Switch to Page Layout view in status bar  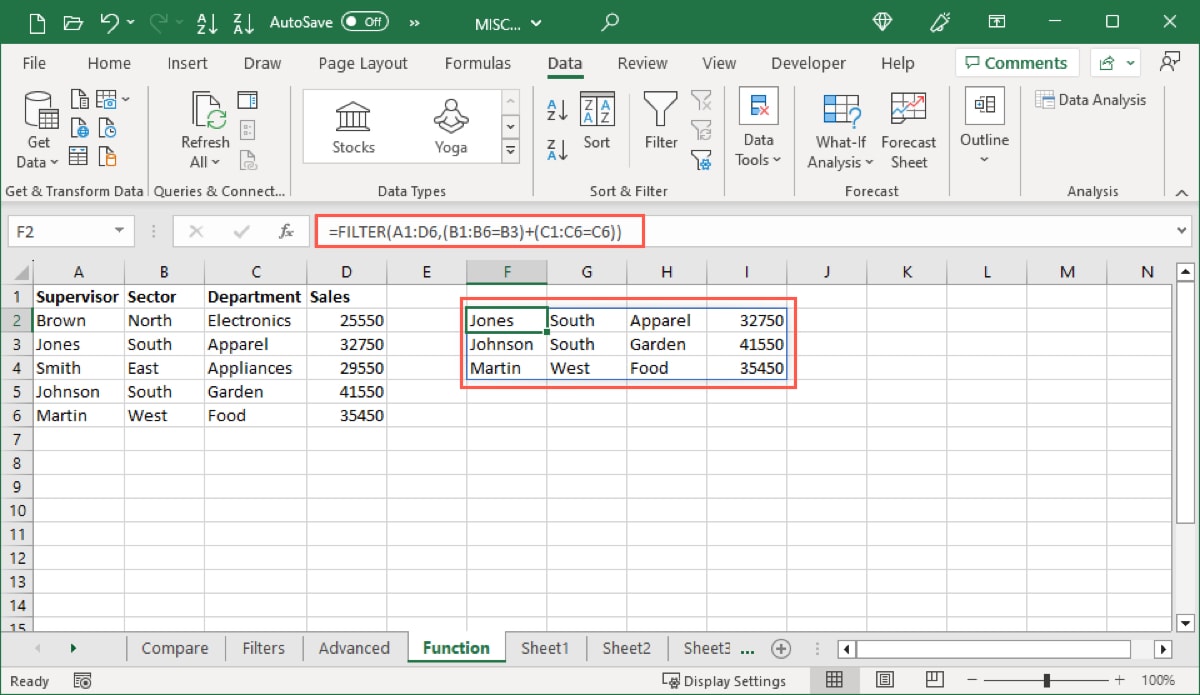click(x=885, y=680)
